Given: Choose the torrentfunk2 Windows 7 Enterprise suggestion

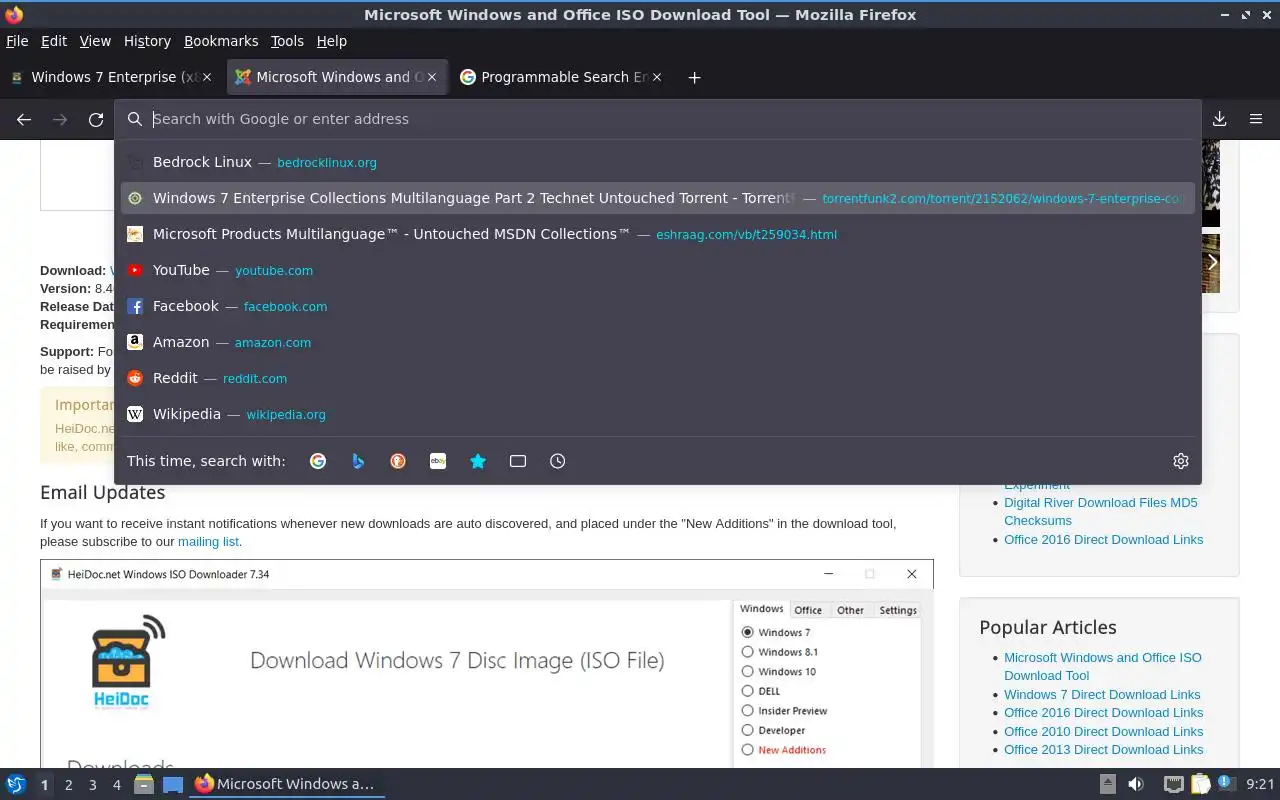Looking at the screenshot, I should (x=658, y=198).
